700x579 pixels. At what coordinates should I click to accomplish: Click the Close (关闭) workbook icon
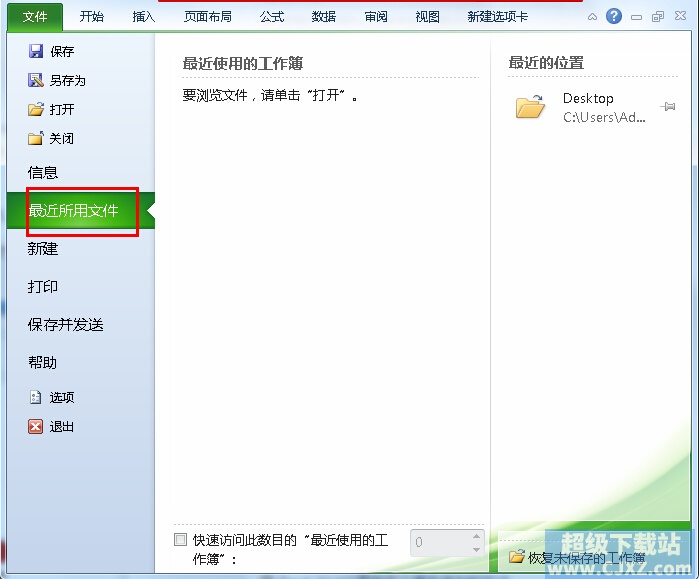click(x=36, y=138)
